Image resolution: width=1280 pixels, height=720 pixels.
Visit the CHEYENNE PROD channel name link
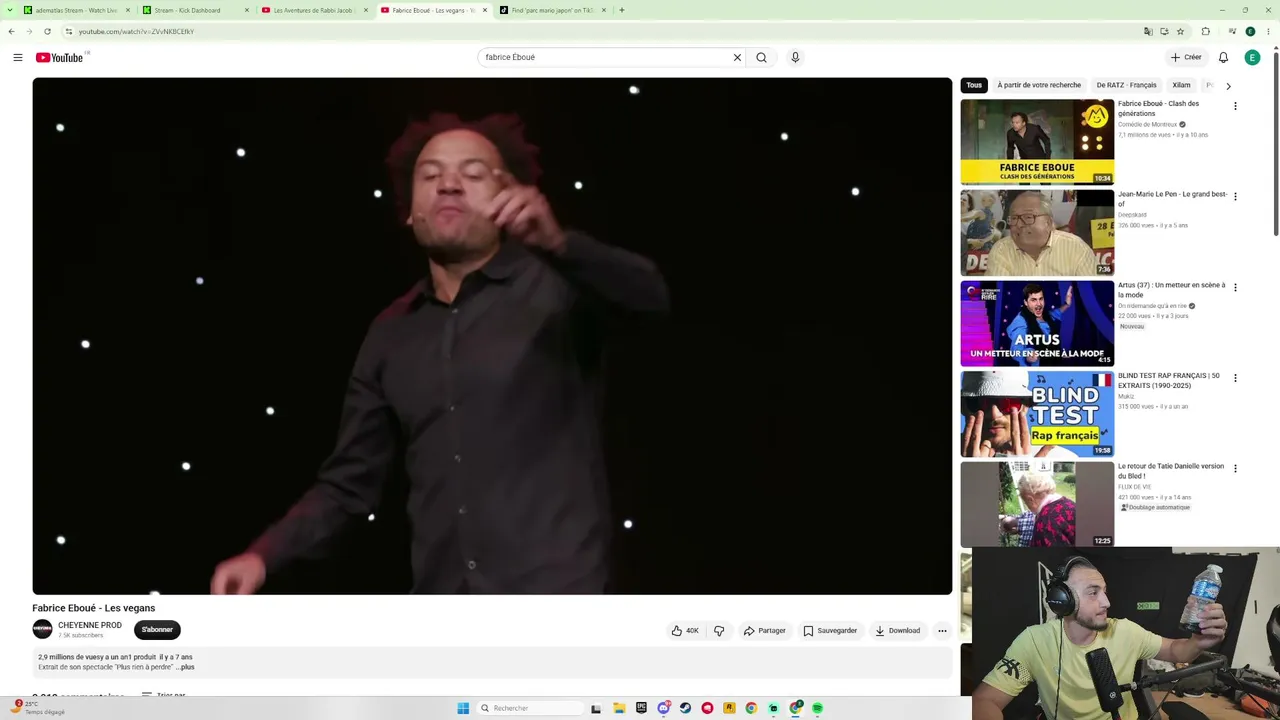pos(90,625)
